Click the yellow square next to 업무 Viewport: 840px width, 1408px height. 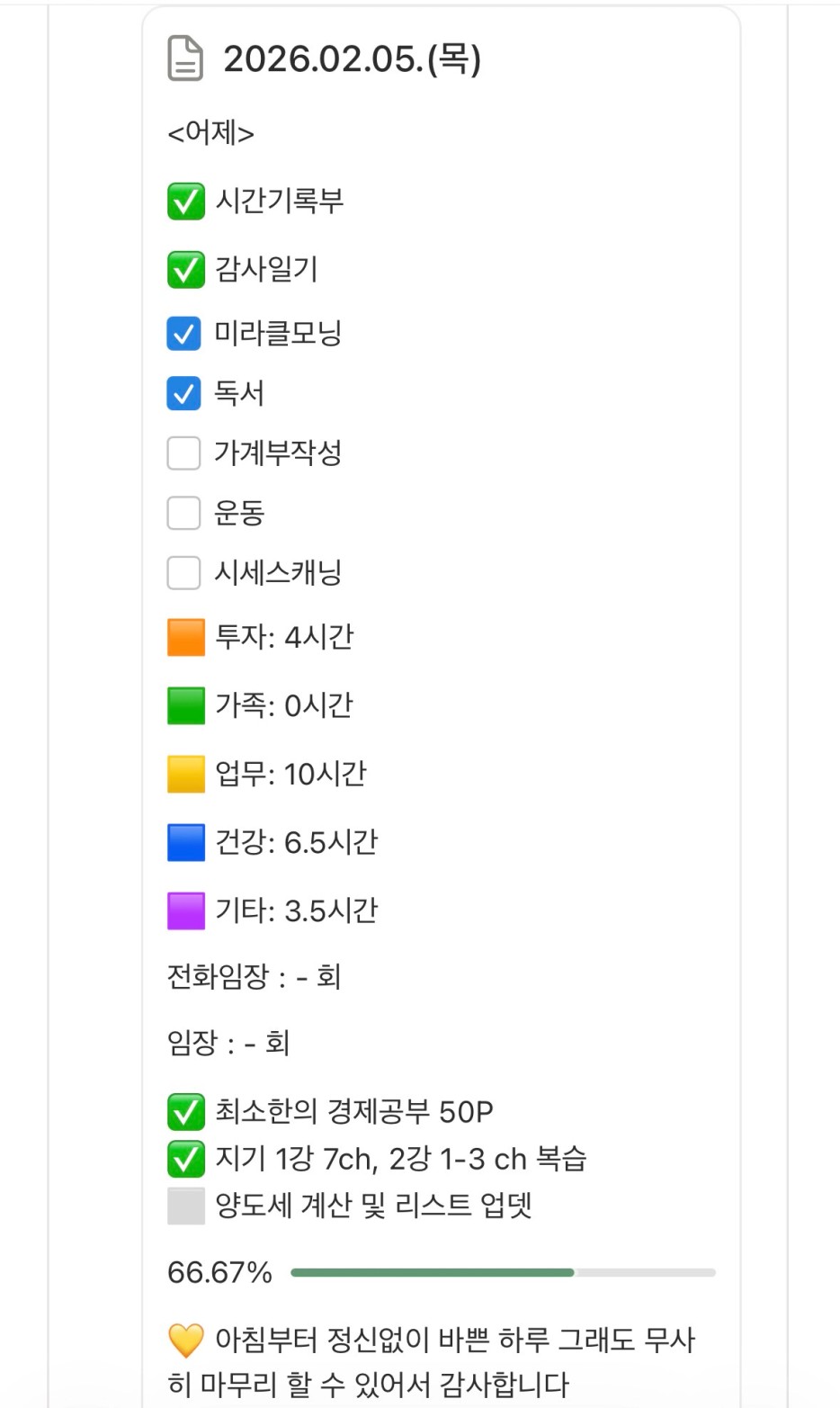pos(186,775)
